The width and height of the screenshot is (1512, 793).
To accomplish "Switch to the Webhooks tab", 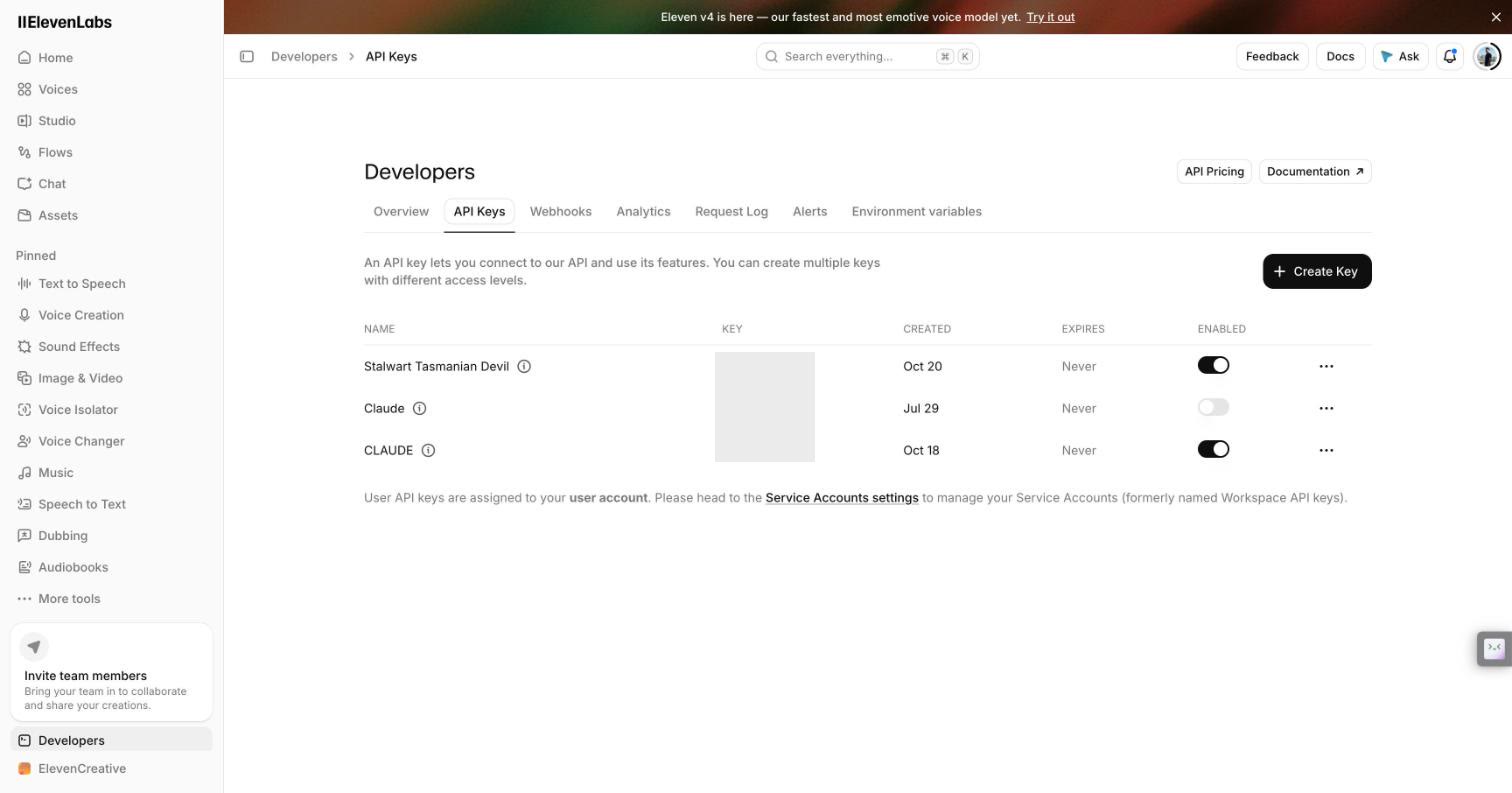I will click(561, 212).
